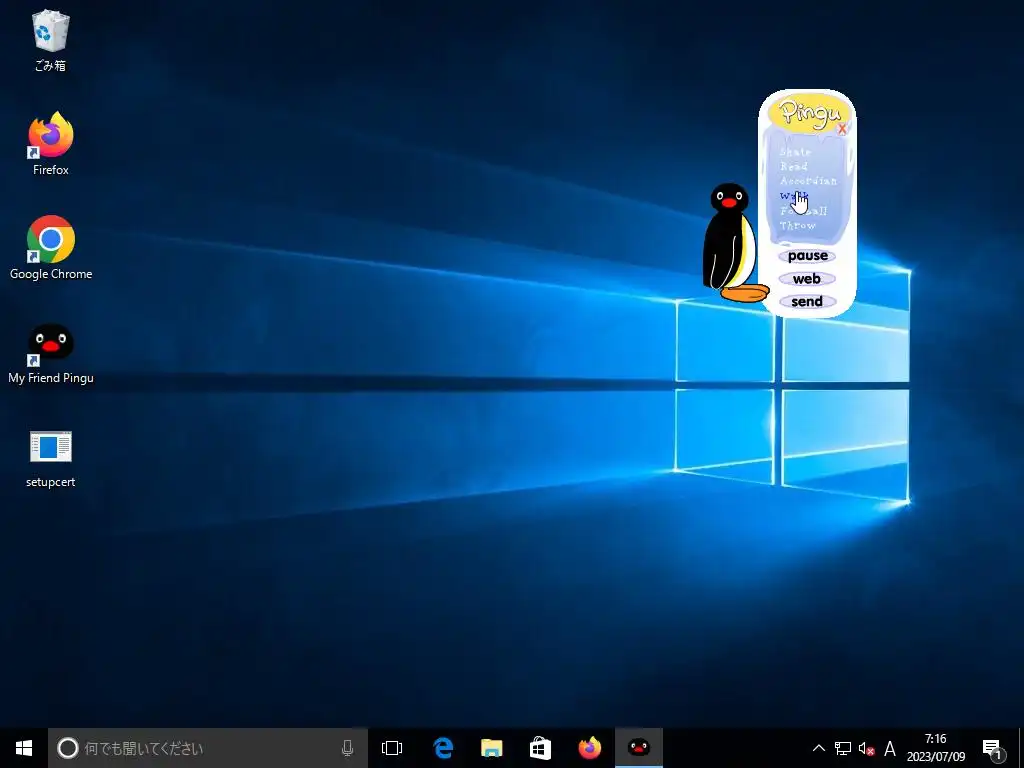
Task: Open the network status tray icon
Action: pyautogui.click(x=842, y=748)
